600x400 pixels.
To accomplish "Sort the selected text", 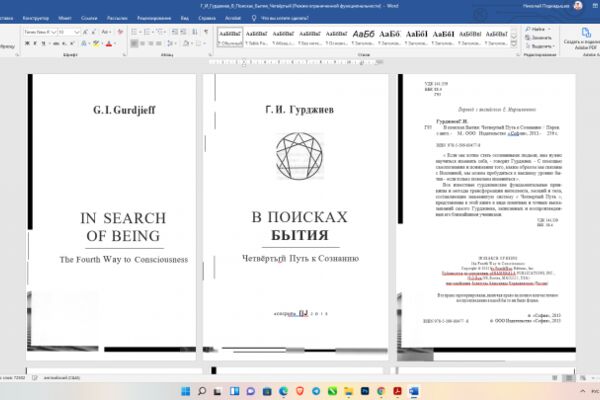I will pyautogui.click(x=195, y=32).
